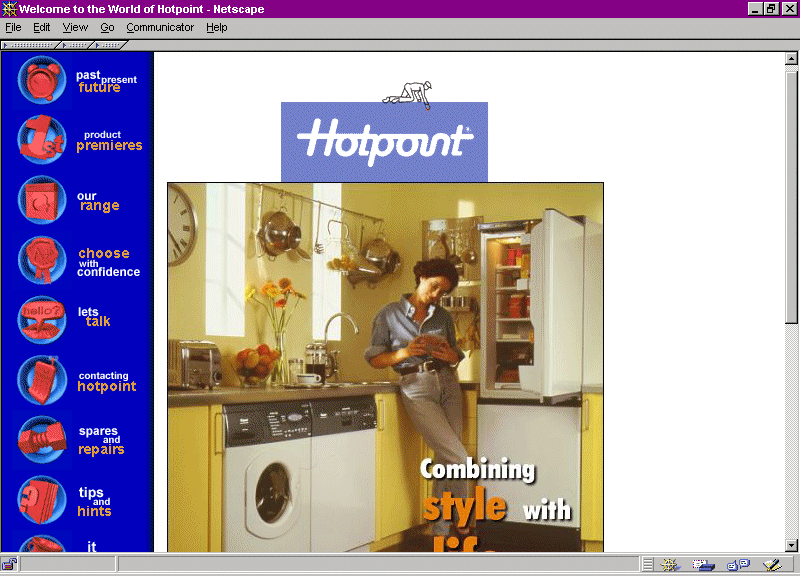
Task: Click the scrollbar down arrow
Action: 791,545
